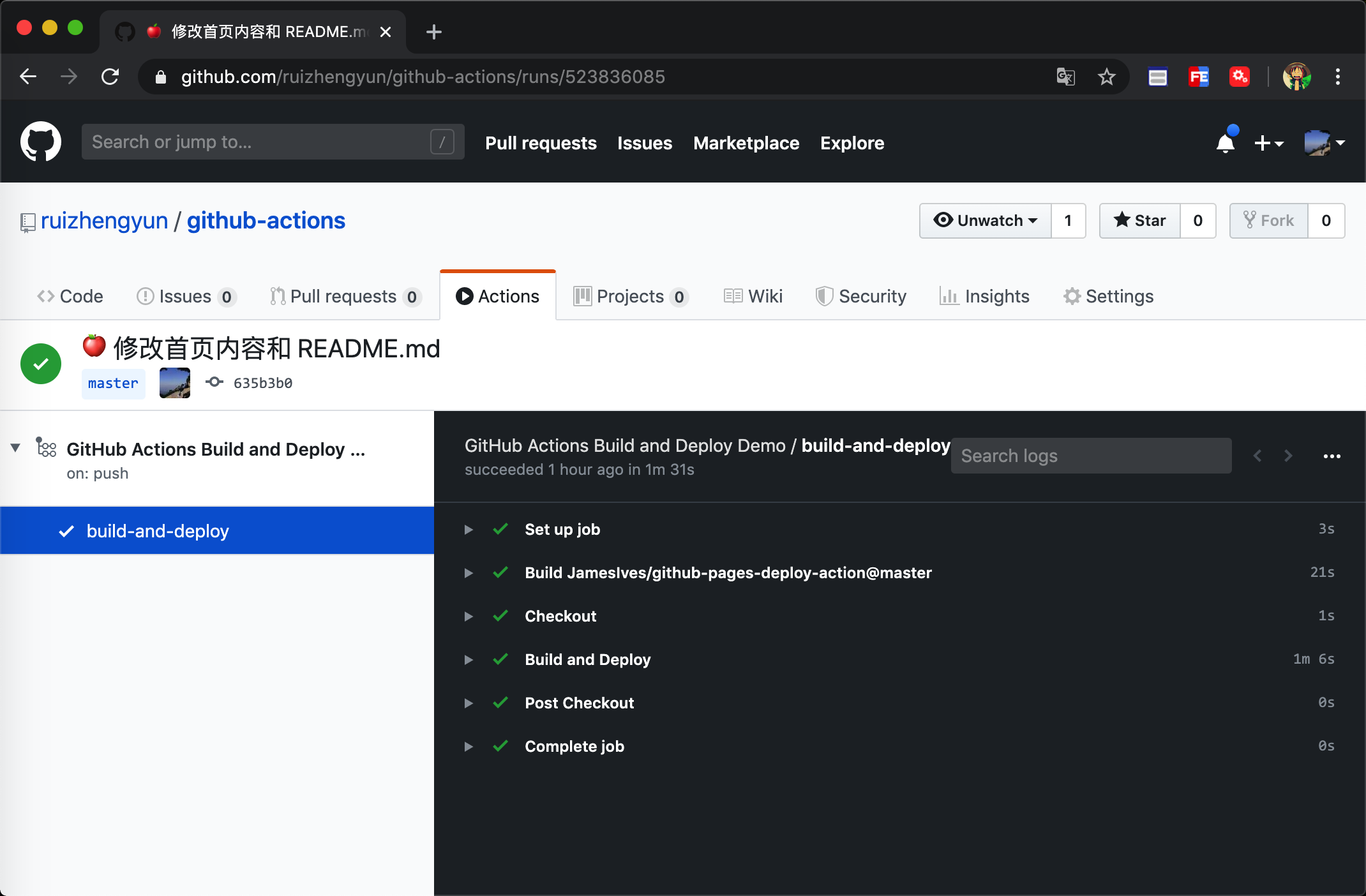Click the site lock icon in address bar
This screenshot has width=1366, height=896.
(x=161, y=77)
